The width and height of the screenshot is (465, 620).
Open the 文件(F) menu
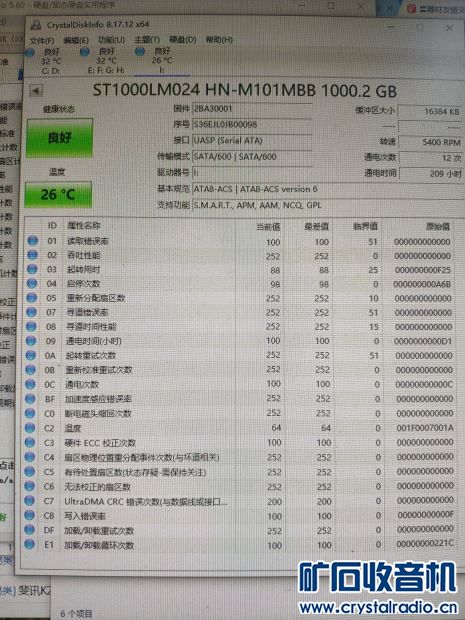coord(42,41)
